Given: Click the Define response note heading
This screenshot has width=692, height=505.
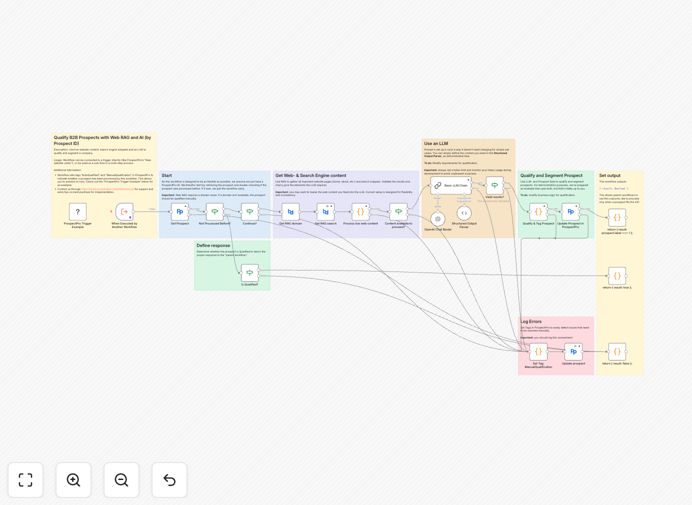Looking at the screenshot, I should (x=213, y=245).
